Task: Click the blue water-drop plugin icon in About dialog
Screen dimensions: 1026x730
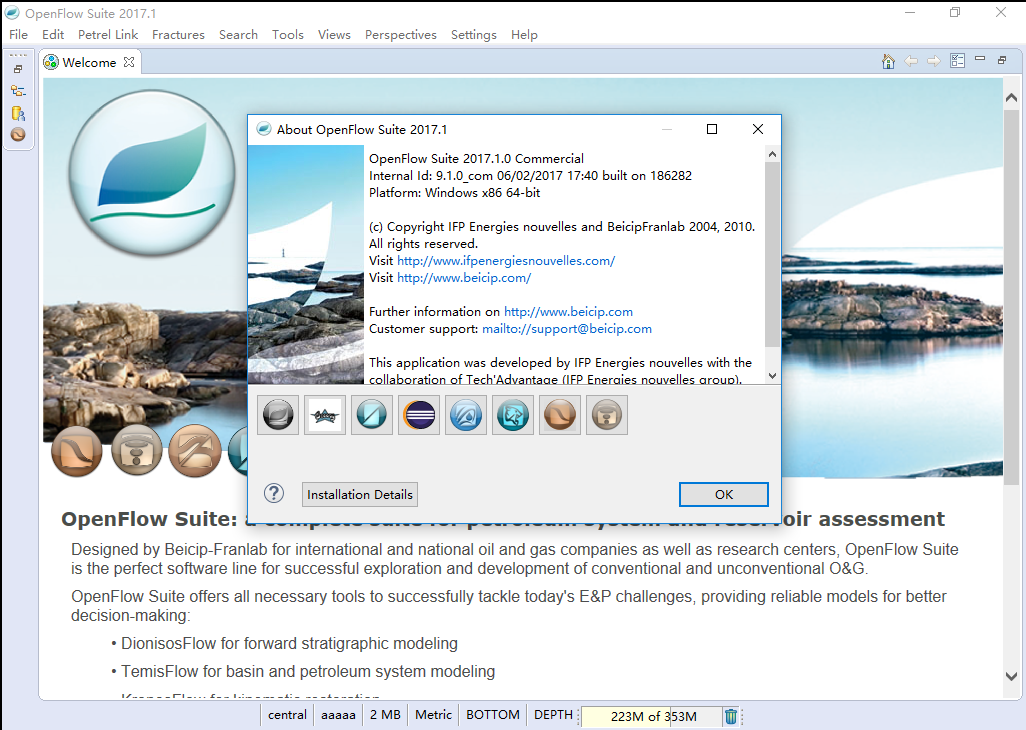Action: tap(466, 415)
